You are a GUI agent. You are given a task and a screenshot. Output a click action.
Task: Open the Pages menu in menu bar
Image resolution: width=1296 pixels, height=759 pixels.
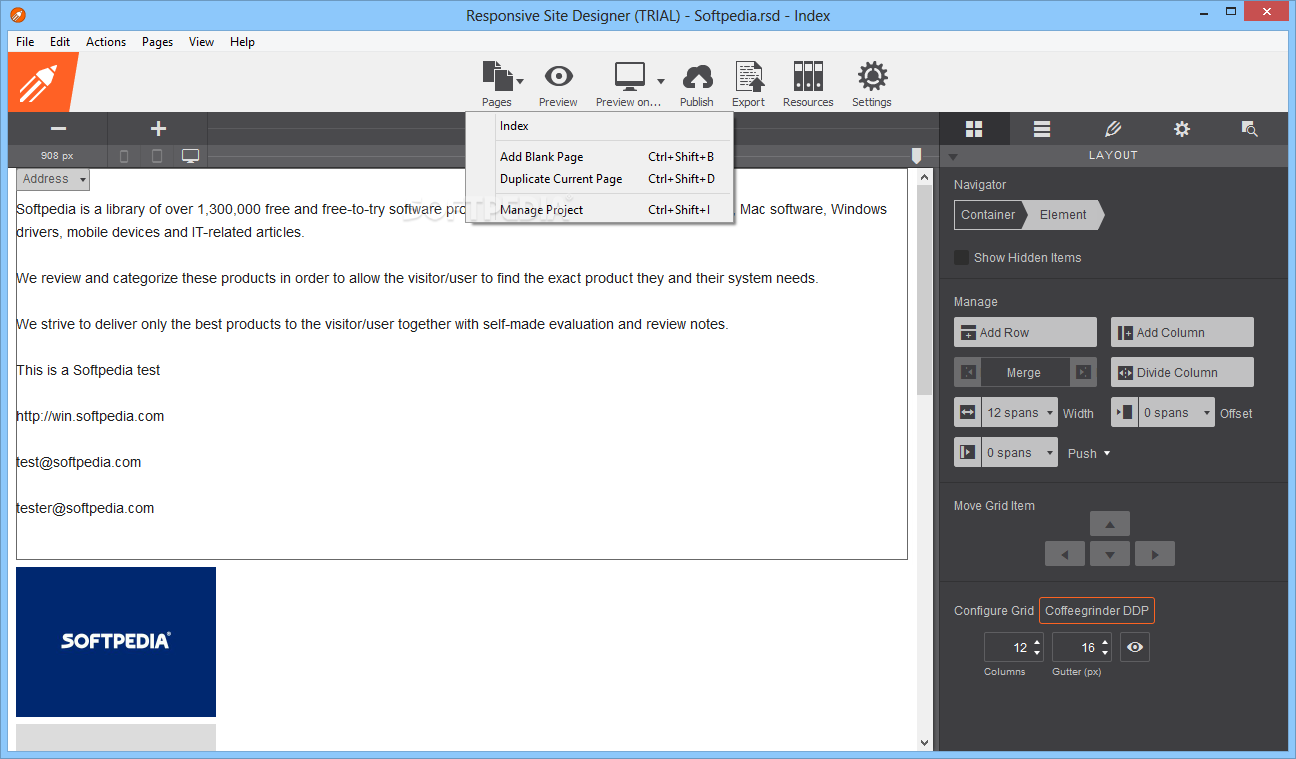pos(157,42)
